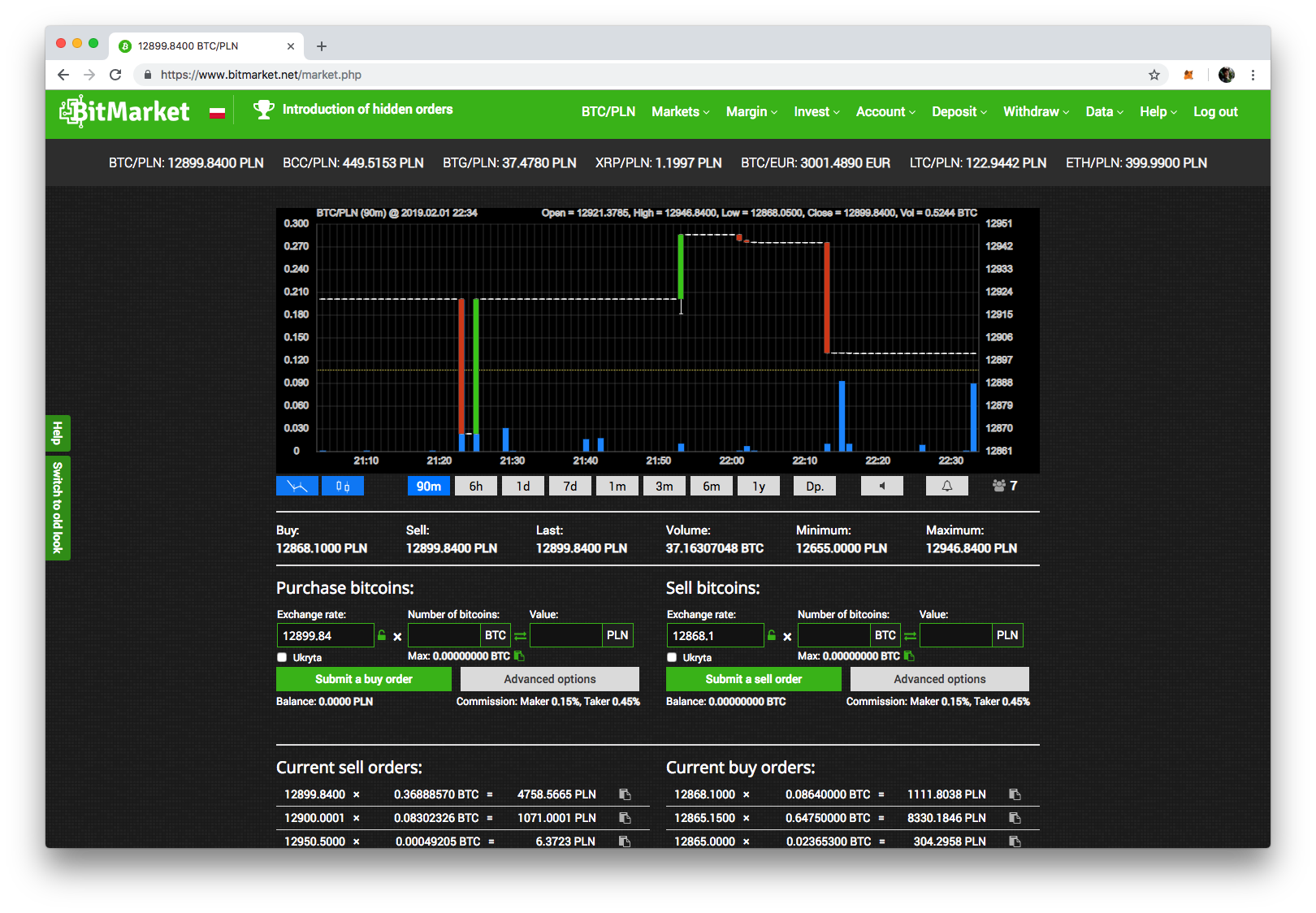Viewport: 1316px width, 913px height.
Task: Open the browser profile avatar
Action: pos(1227,75)
